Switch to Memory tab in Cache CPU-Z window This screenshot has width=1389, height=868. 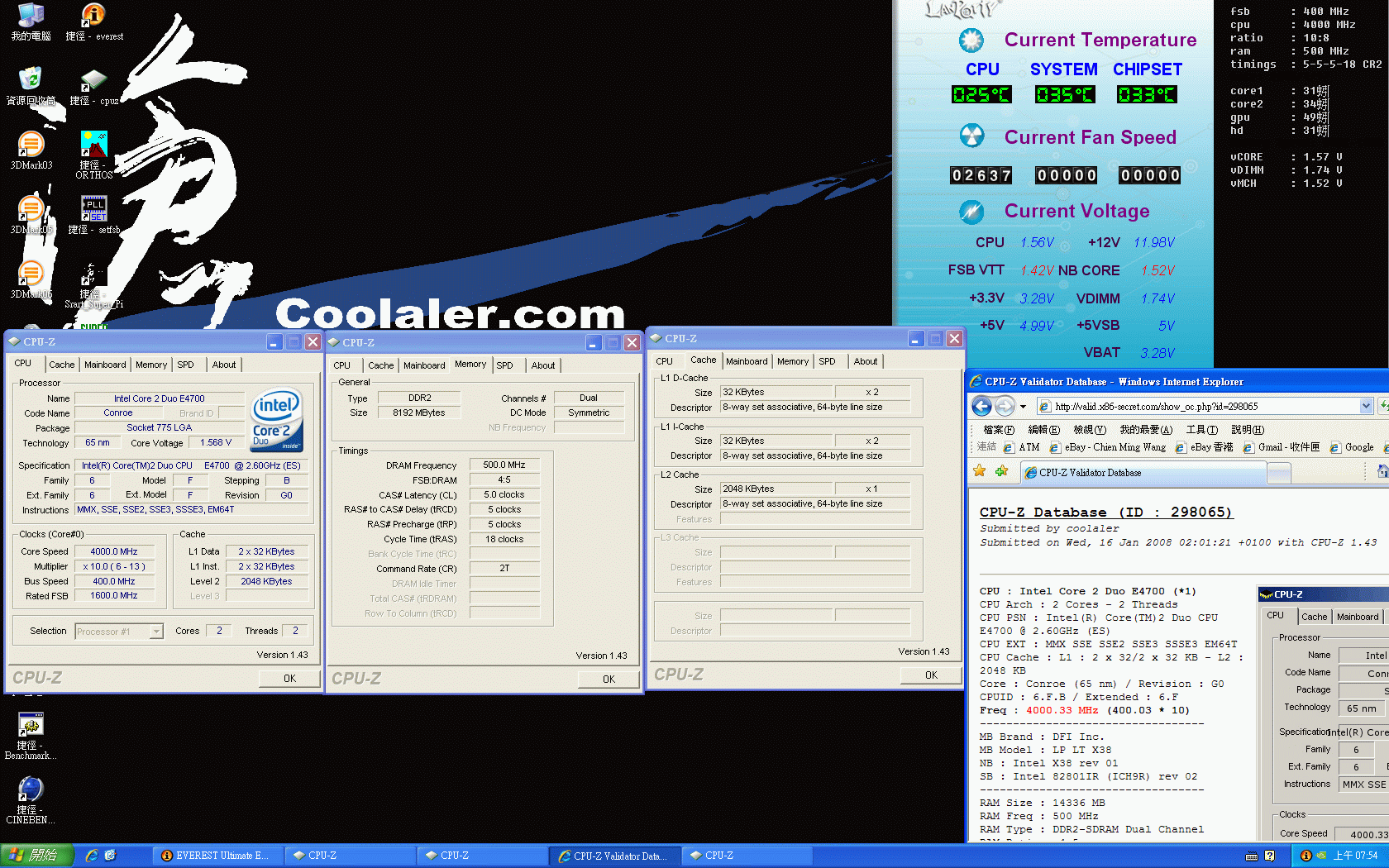tap(793, 361)
